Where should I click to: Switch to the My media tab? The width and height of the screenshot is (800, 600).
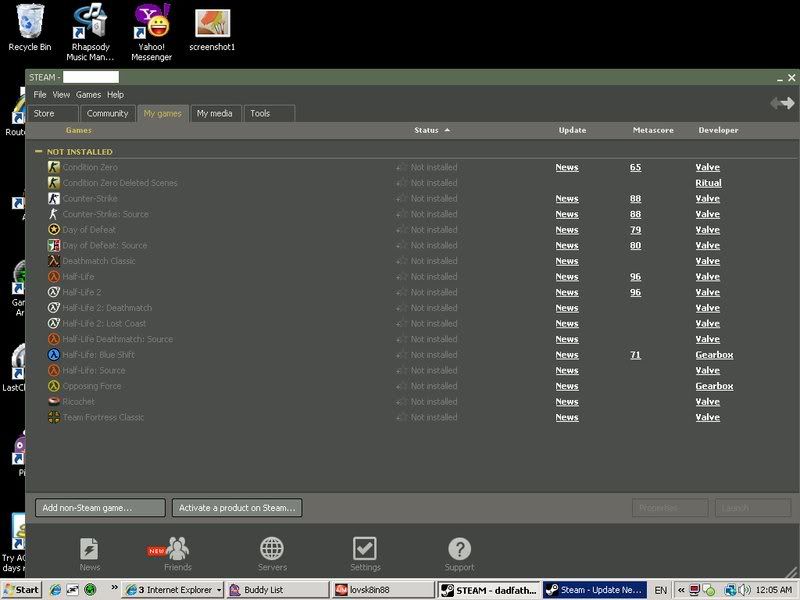click(215, 113)
